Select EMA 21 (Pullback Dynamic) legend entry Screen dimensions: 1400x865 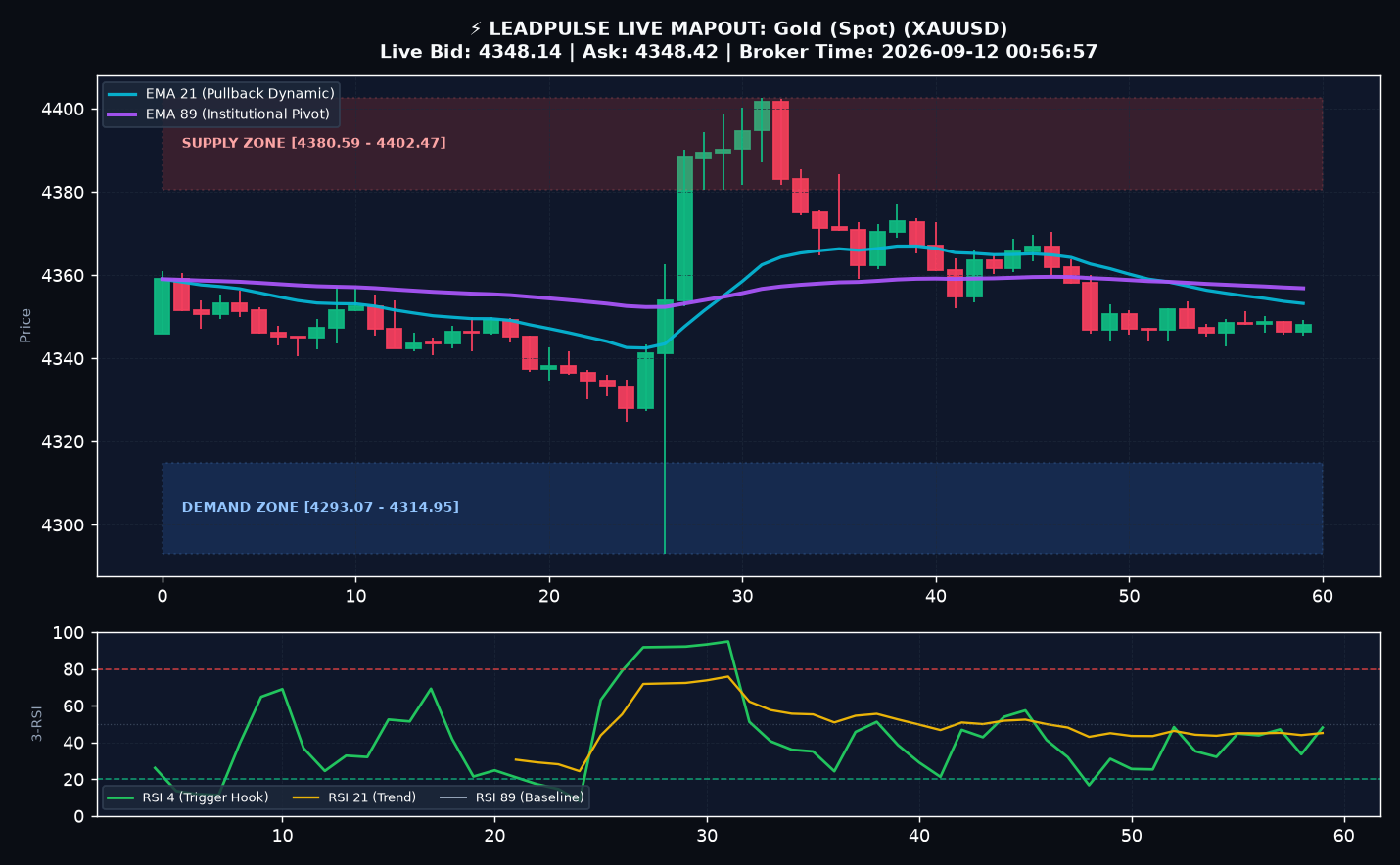tap(221, 94)
